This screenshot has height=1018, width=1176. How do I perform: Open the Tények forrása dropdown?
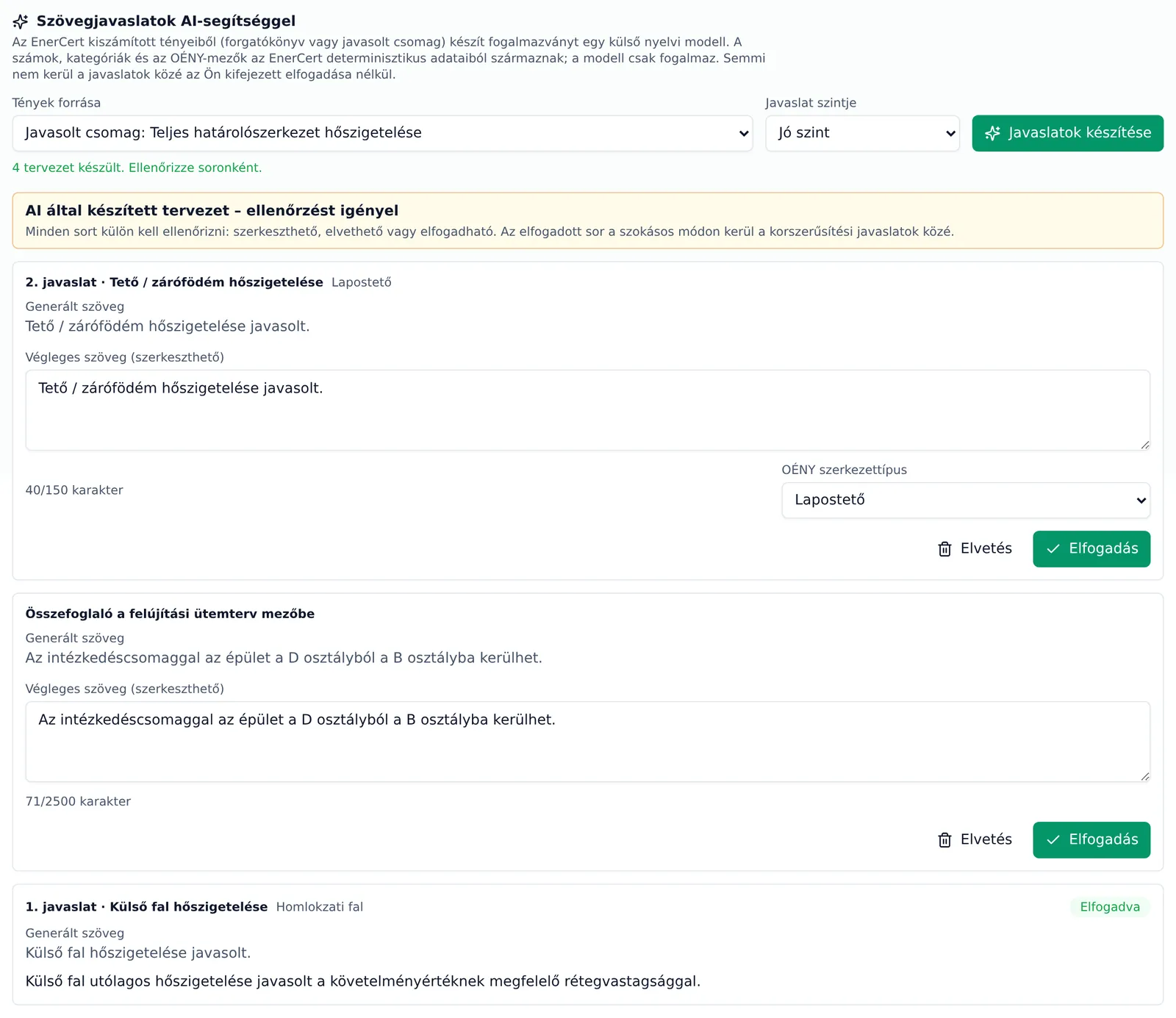pos(382,133)
